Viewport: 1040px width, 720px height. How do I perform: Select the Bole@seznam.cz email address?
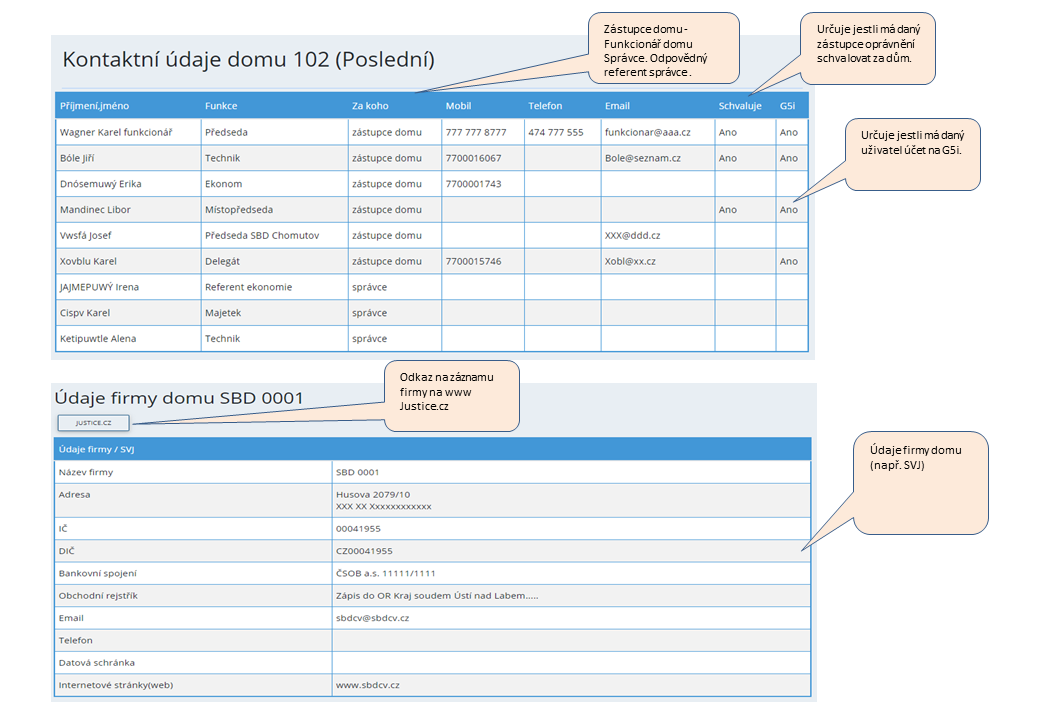(x=642, y=158)
